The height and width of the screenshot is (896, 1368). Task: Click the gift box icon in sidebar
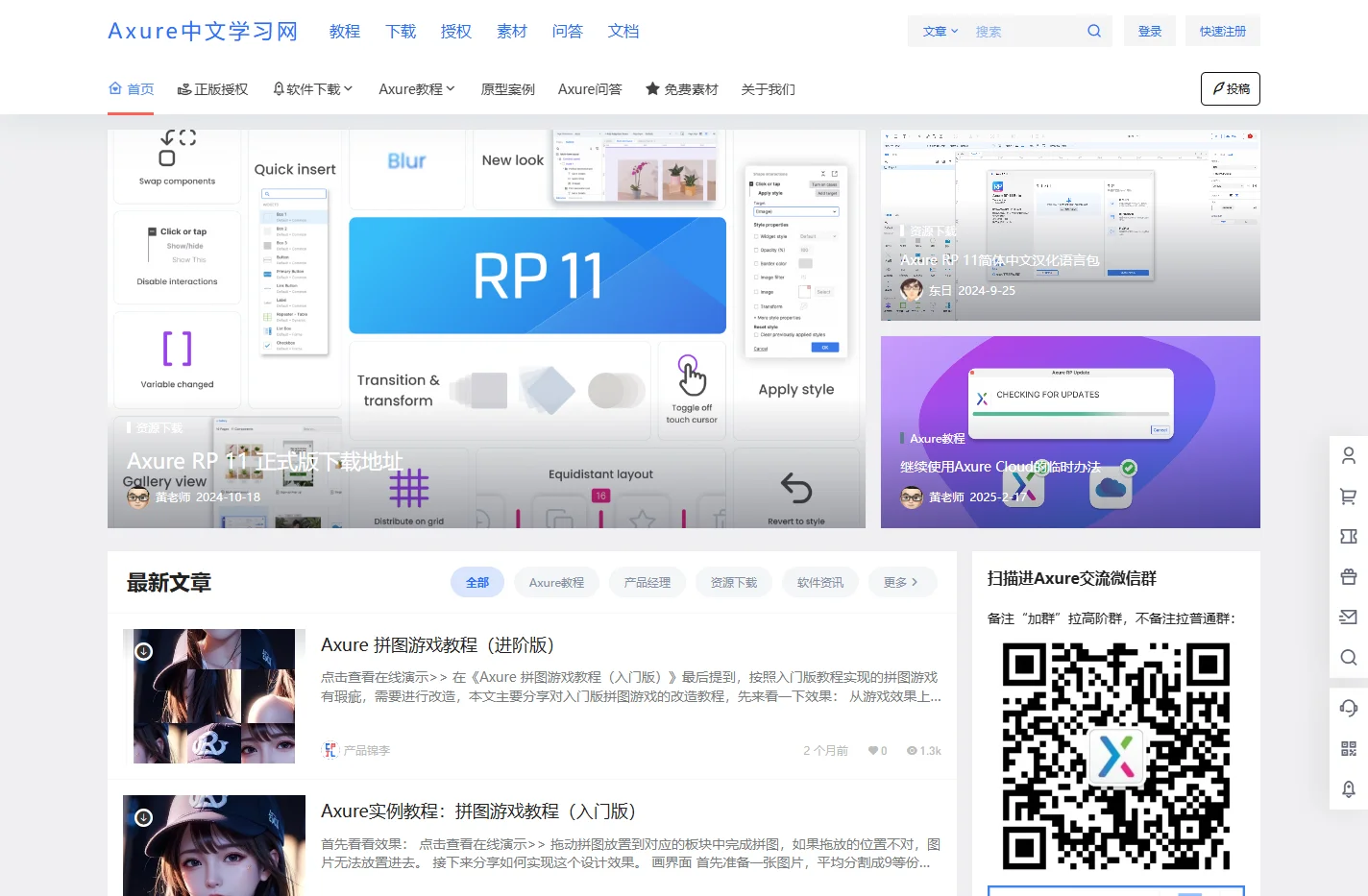click(x=1349, y=576)
